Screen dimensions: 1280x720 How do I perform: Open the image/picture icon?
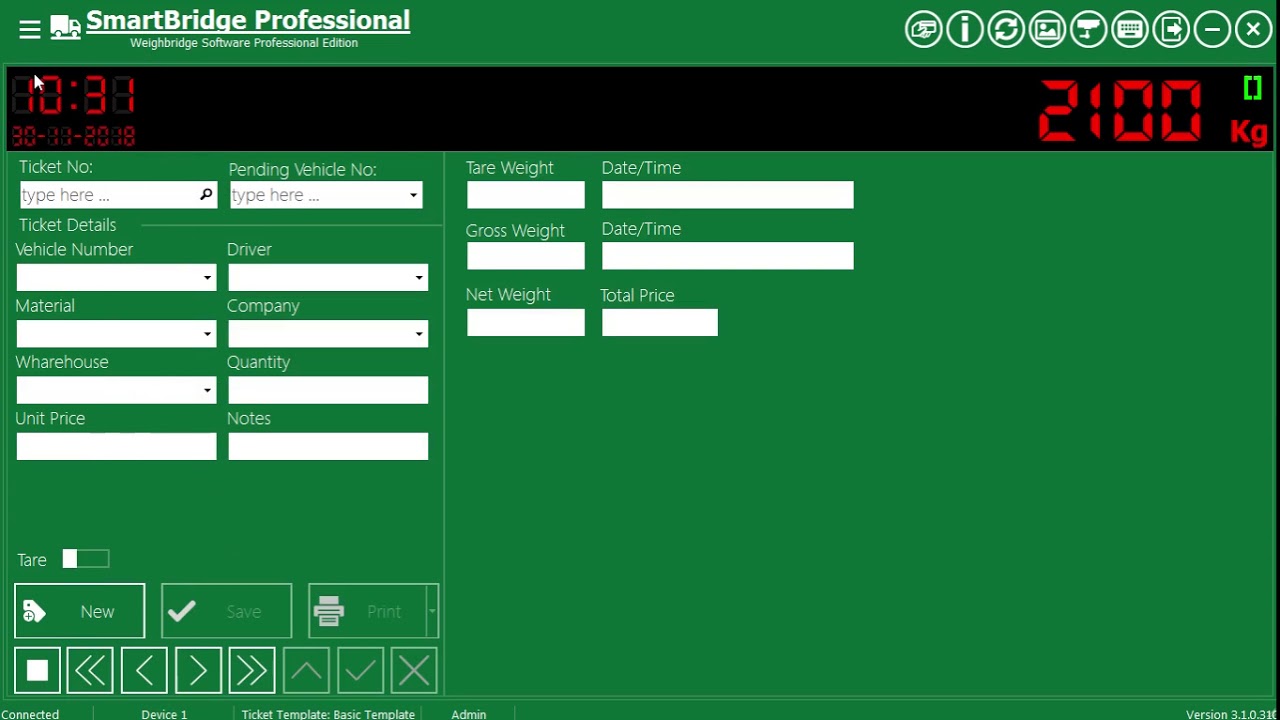[1047, 30]
